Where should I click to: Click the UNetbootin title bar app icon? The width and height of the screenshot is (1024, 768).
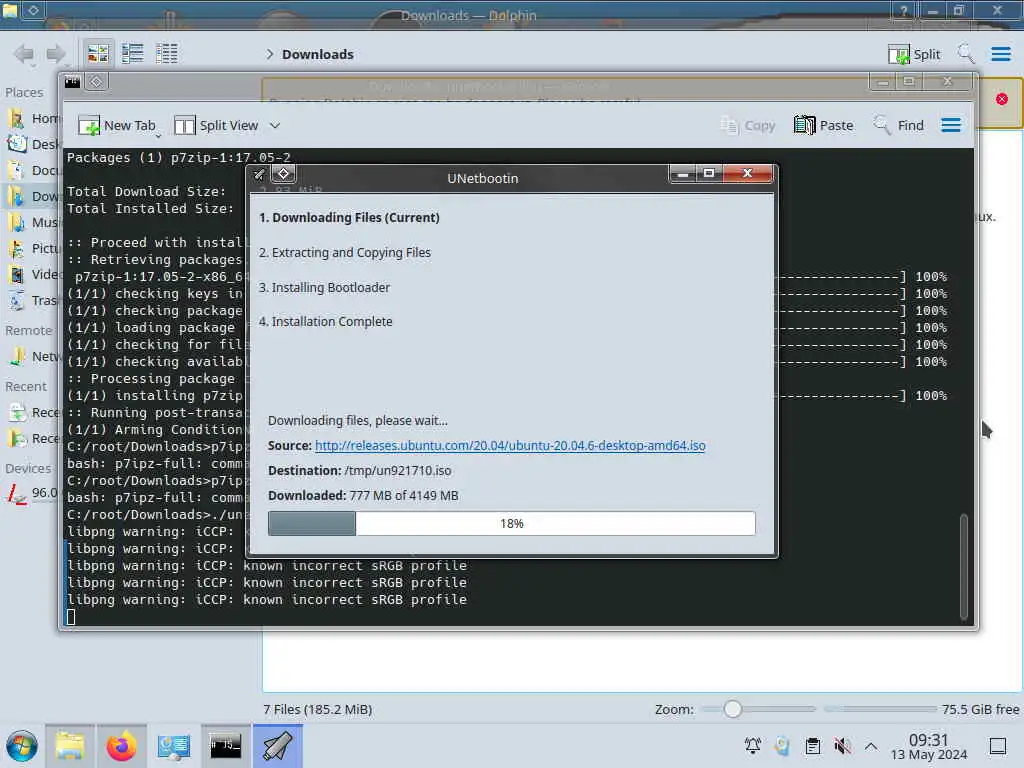(259, 174)
